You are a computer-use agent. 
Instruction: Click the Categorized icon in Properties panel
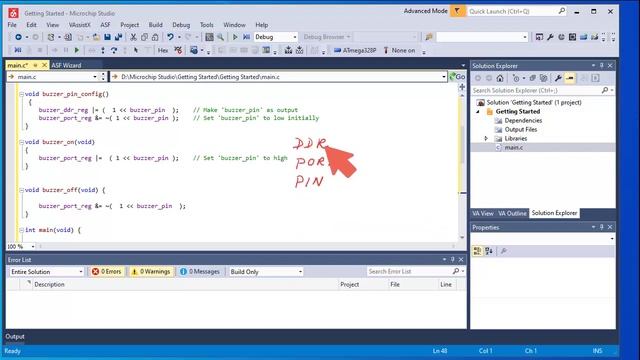[477, 251]
